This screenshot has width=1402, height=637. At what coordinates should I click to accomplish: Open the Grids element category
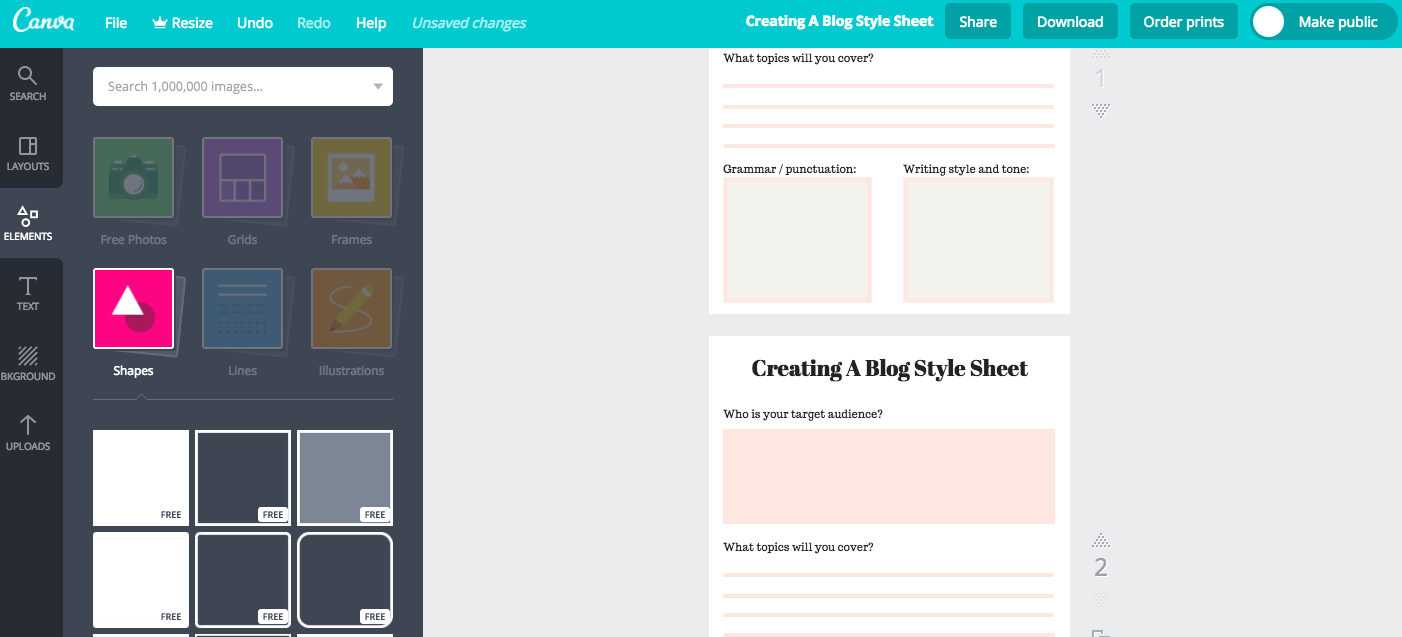242,177
